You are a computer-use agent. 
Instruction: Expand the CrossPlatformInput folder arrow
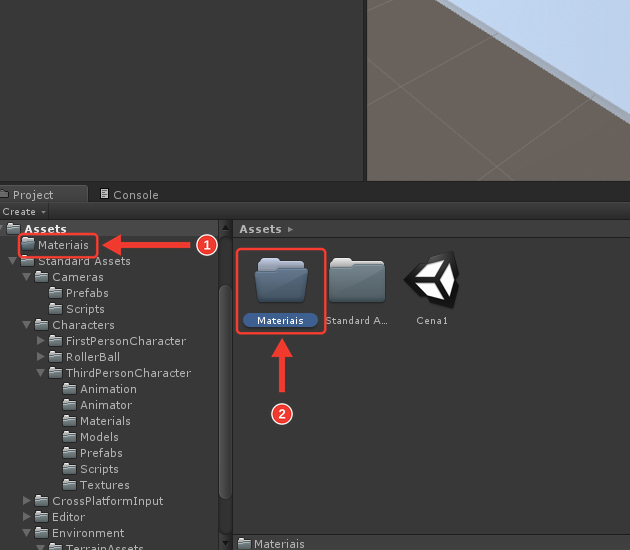coord(27,501)
